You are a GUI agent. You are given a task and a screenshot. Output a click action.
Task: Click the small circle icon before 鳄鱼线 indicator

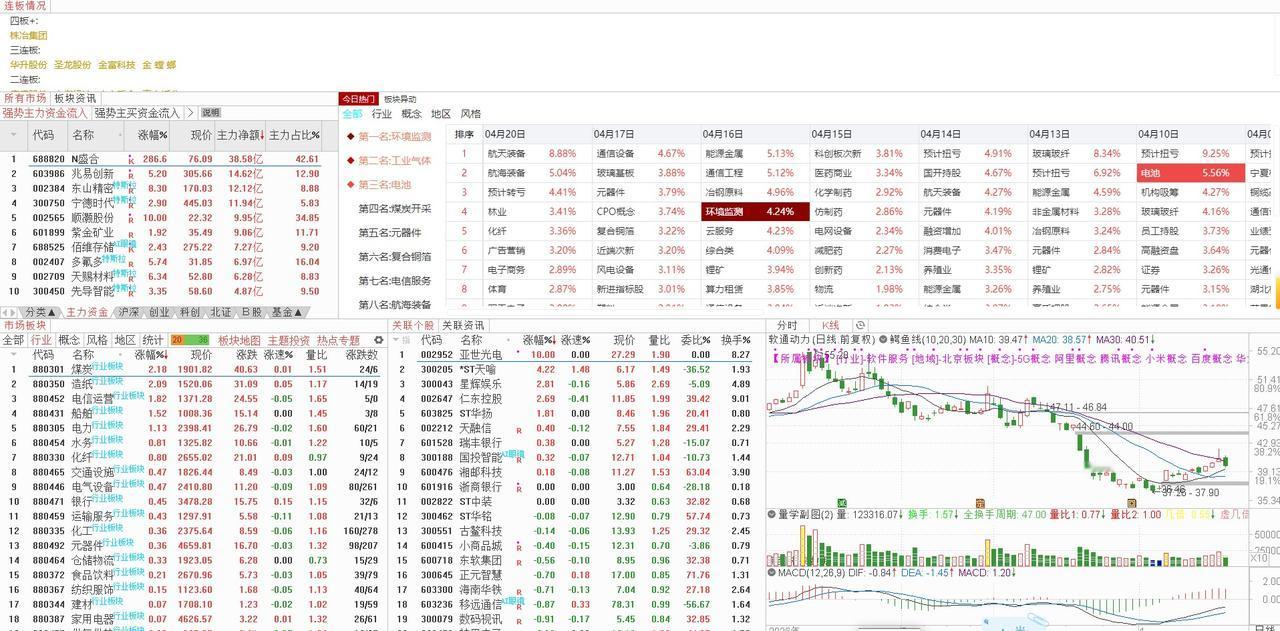[x=883, y=339]
